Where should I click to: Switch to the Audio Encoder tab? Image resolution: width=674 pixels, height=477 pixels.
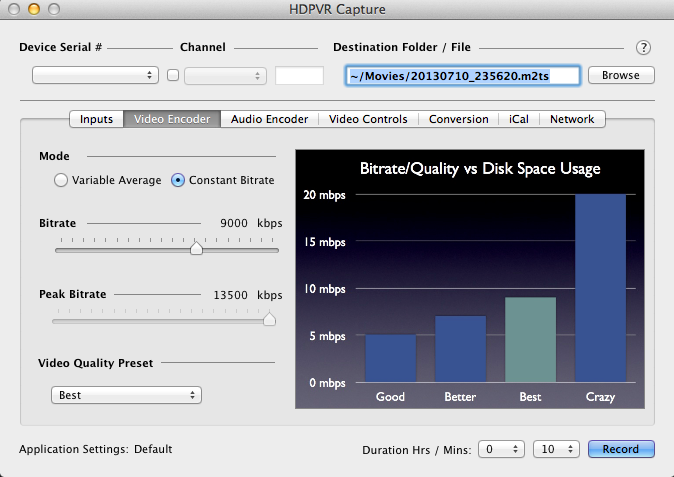click(x=269, y=119)
